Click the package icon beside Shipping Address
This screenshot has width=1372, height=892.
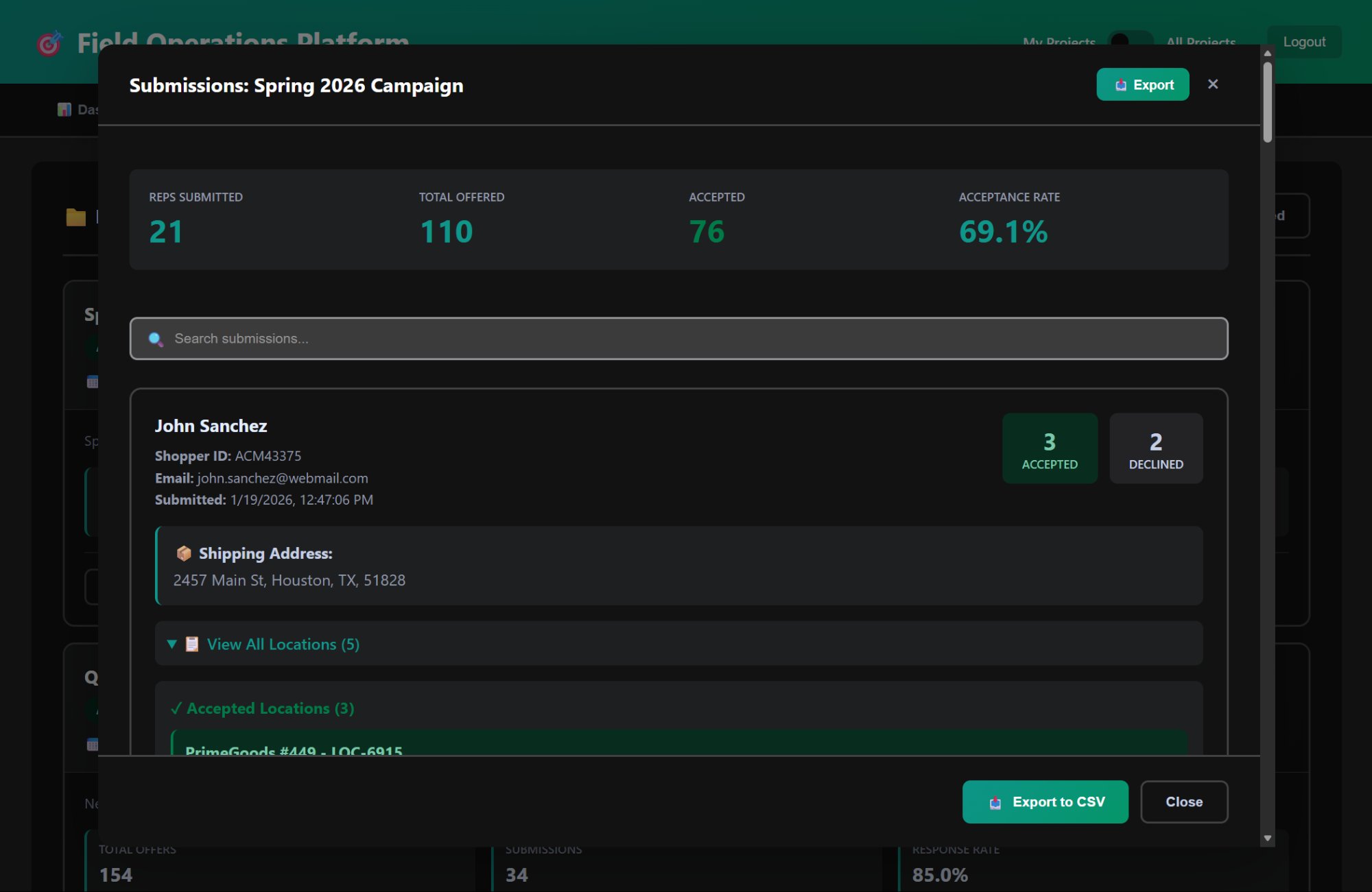[x=183, y=553]
